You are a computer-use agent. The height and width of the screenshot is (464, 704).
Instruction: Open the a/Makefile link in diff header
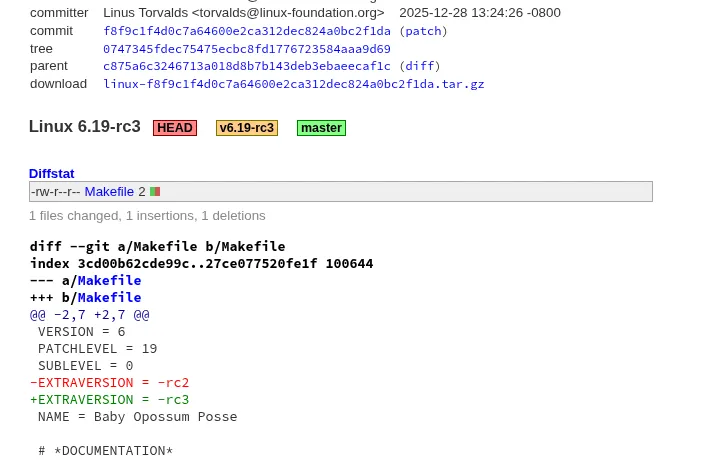pos(109,280)
